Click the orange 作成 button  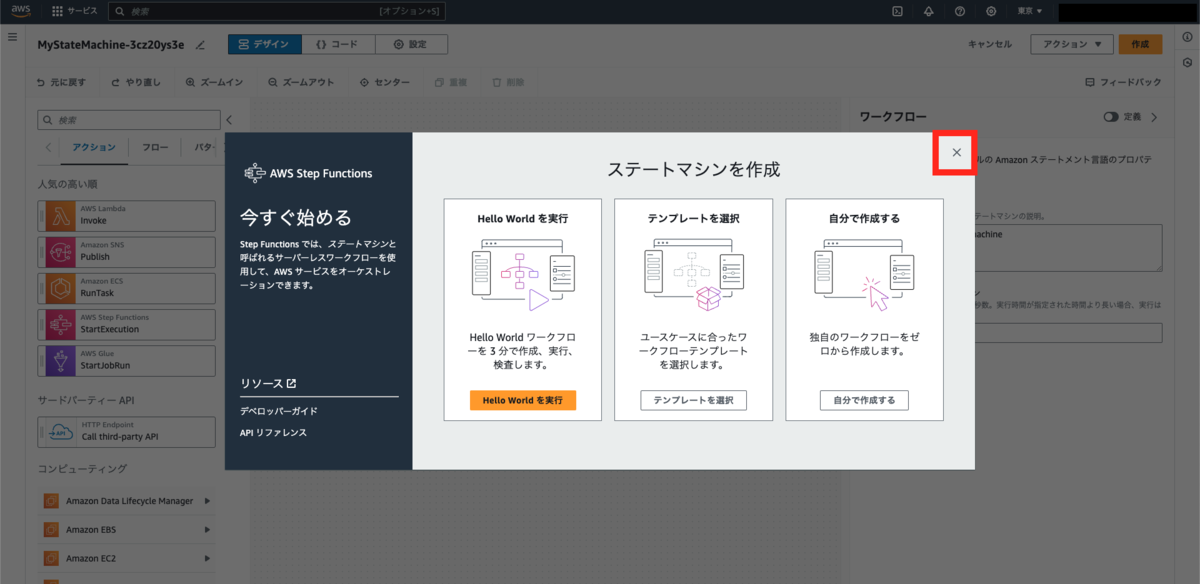click(1141, 44)
